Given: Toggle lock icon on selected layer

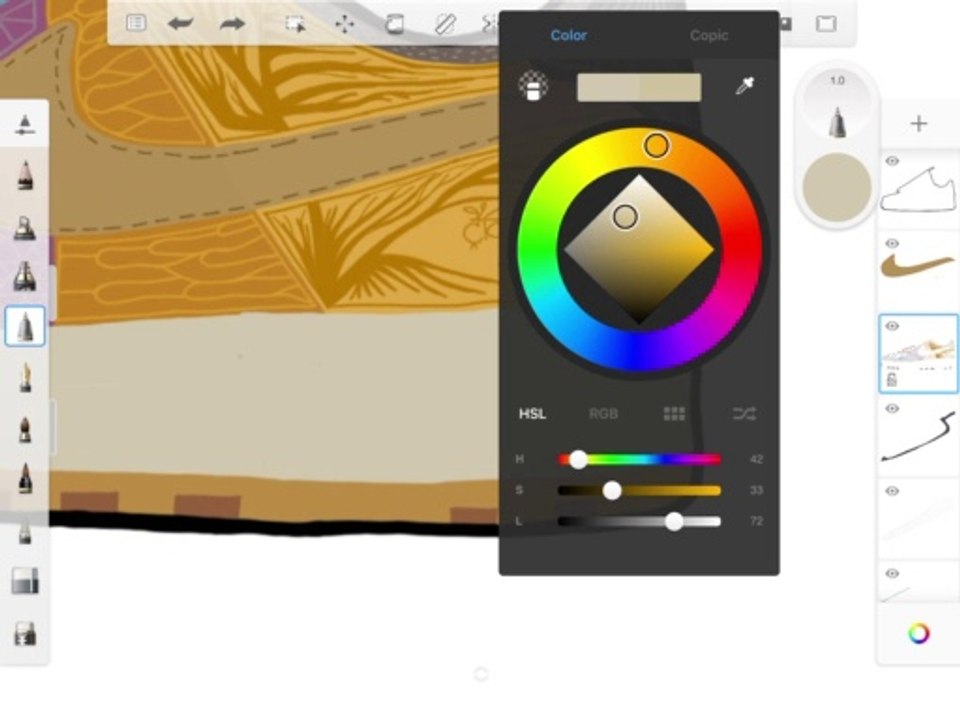Looking at the screenshot, I should point(892,380).
